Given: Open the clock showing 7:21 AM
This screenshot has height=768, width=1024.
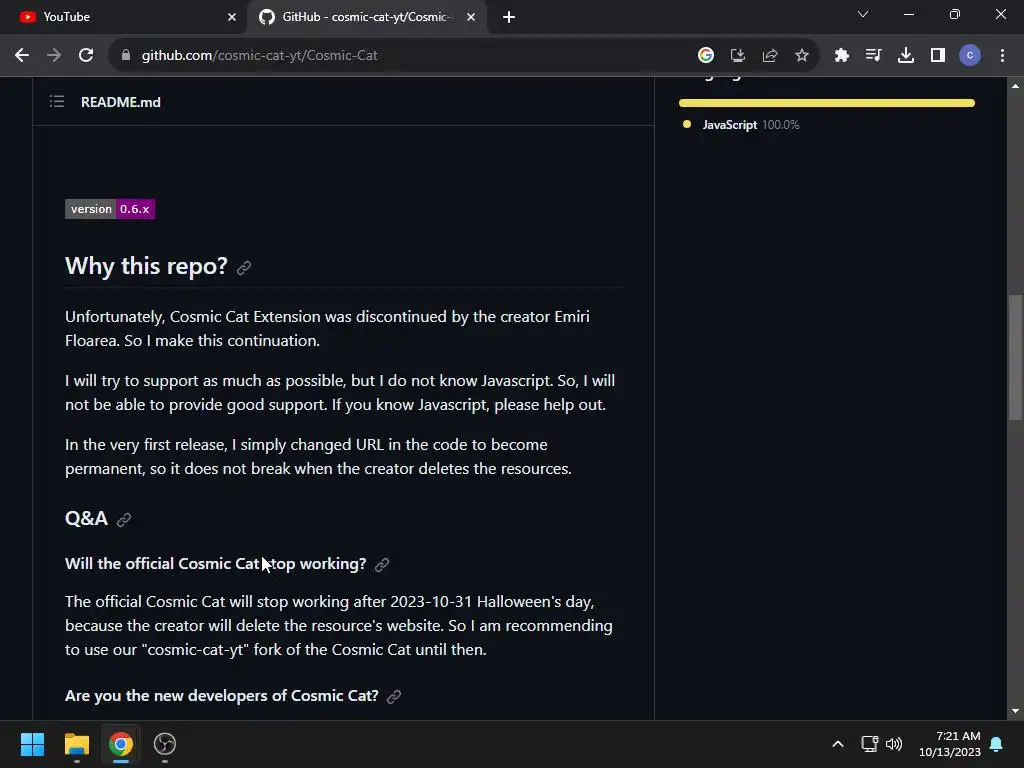Looking at the screenshot, I should pos(950,744).
